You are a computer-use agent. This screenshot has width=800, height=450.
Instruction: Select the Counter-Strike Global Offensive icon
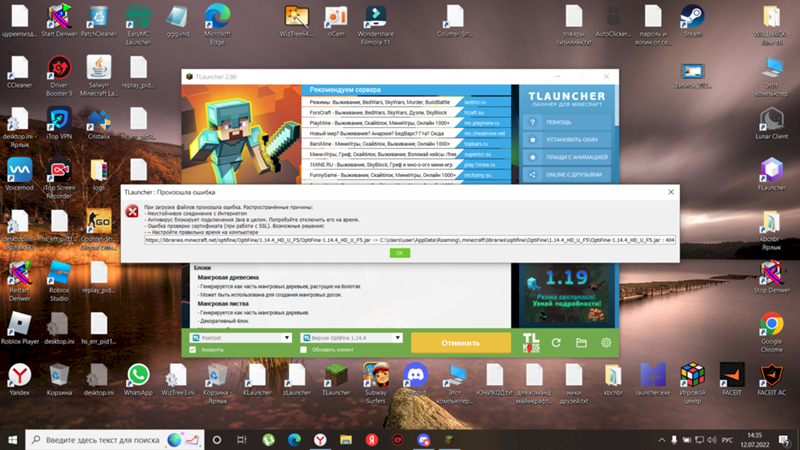[98, 229]
